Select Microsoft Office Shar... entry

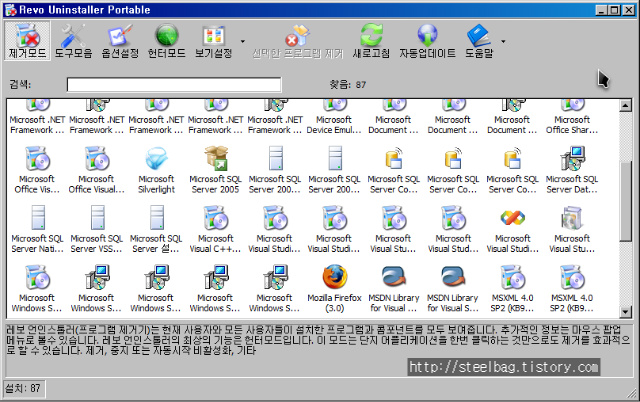(x=572, y=118)
